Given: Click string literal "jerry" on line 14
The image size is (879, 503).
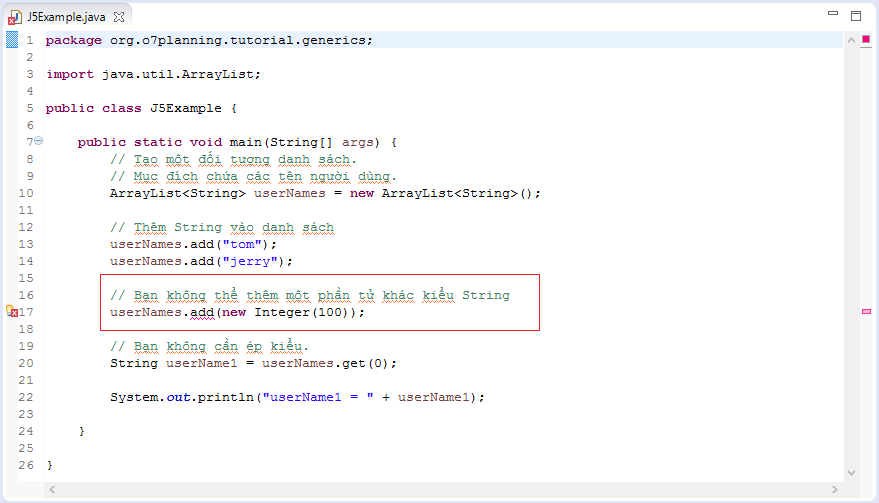Looking at the screenshot, I should [x=250, y=261].
